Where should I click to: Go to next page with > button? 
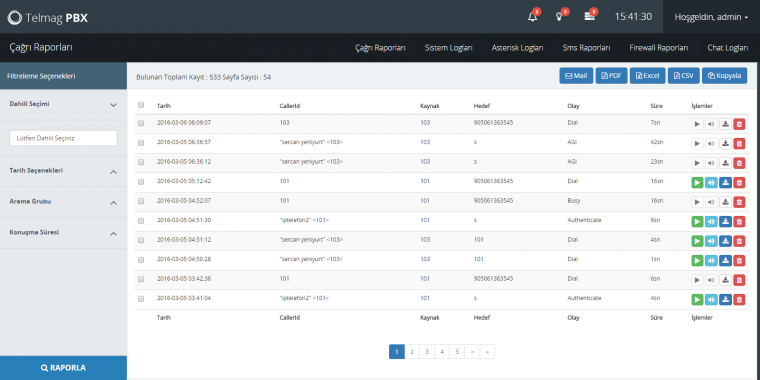[472, 352]
